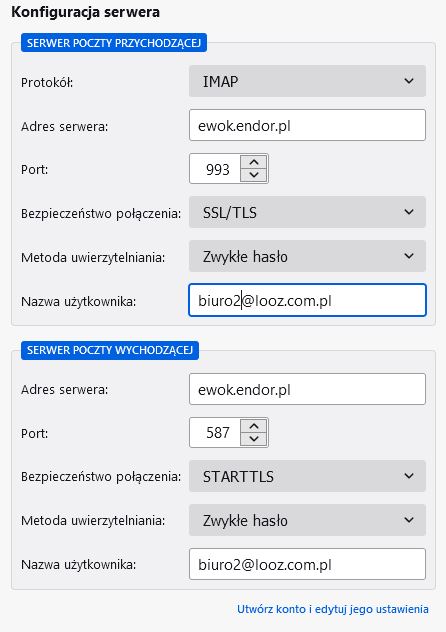
Task: Click the outgoing username field
Action: pyautogui.click(x=307, y=564)
